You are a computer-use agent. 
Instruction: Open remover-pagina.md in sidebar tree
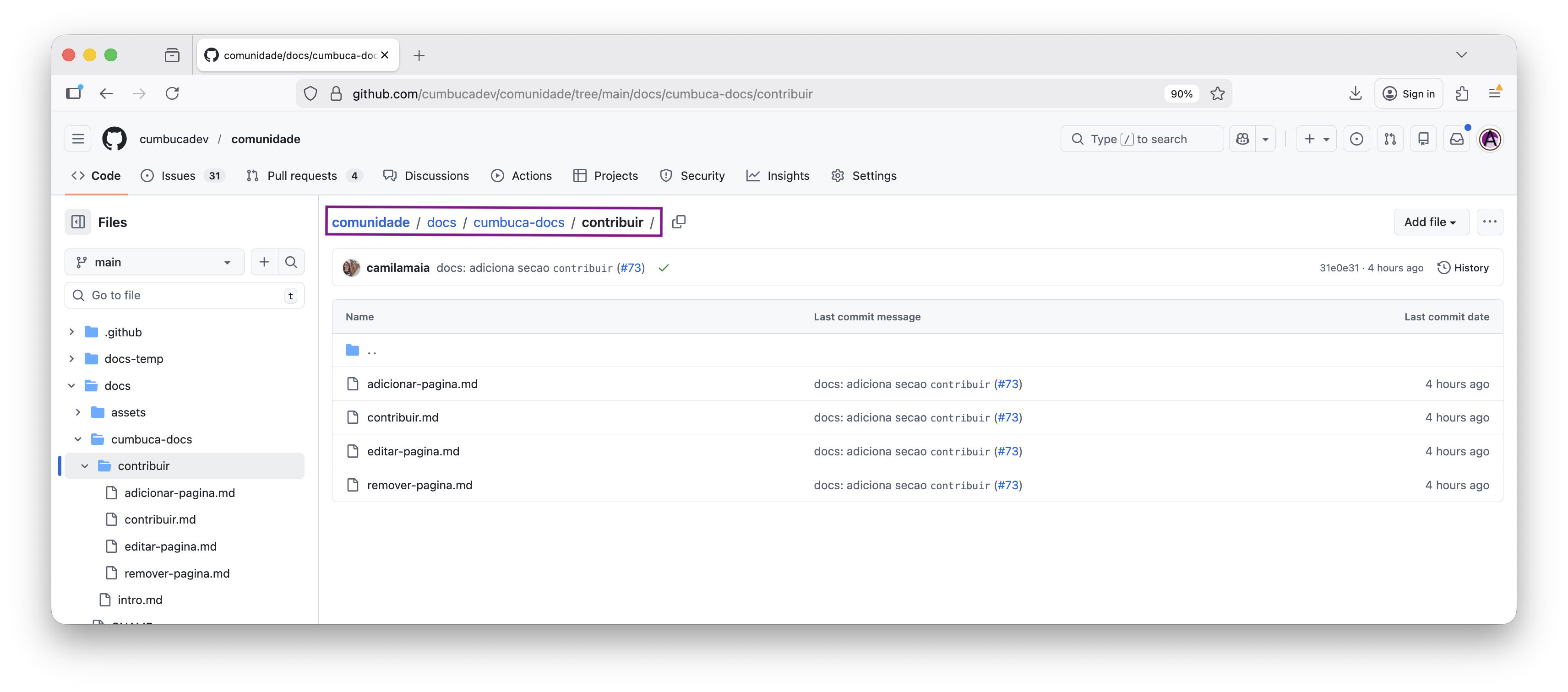177,573
